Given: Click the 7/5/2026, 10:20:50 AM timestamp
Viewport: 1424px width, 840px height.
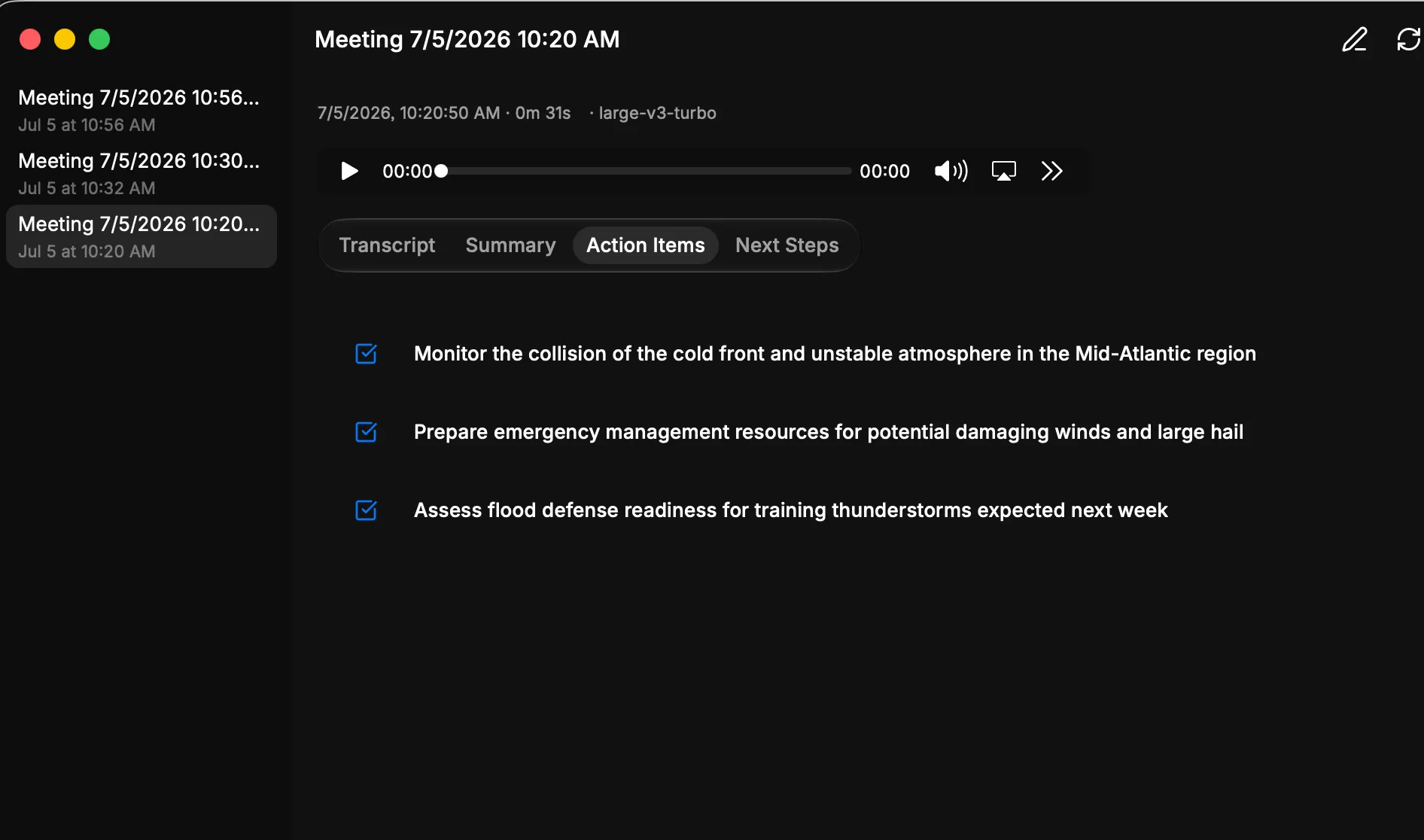Looking at the screenshot, I should pos(409,113).
